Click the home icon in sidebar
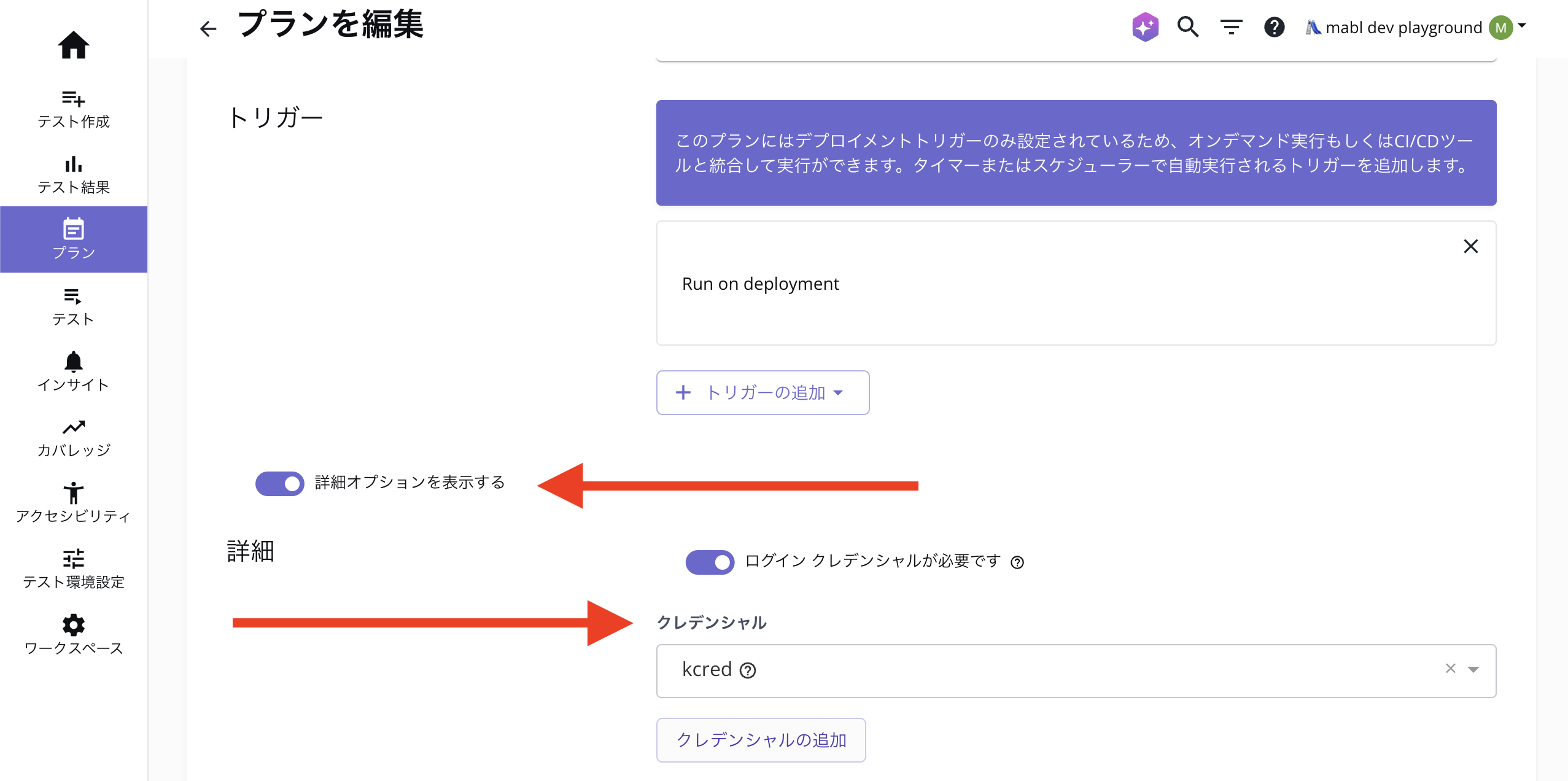Viewport: 1568px width, 781px height. click(73, 45)
